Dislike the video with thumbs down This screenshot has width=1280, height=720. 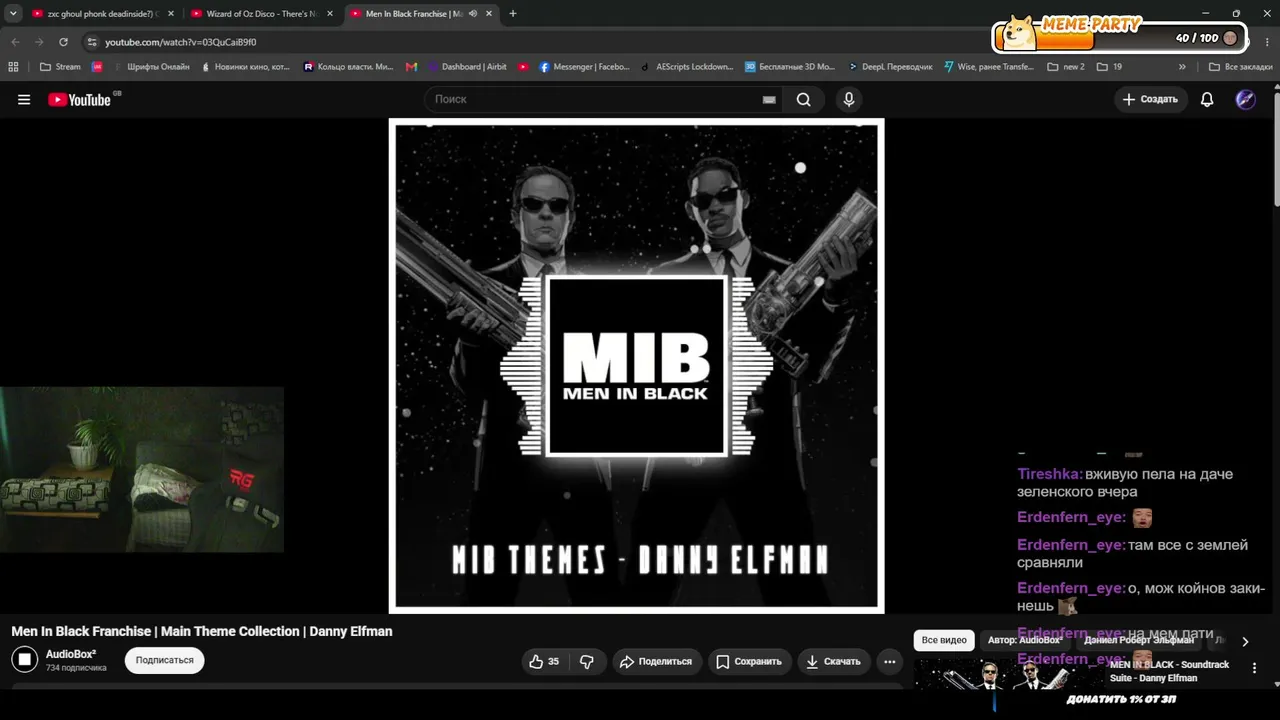pos(587,661)
